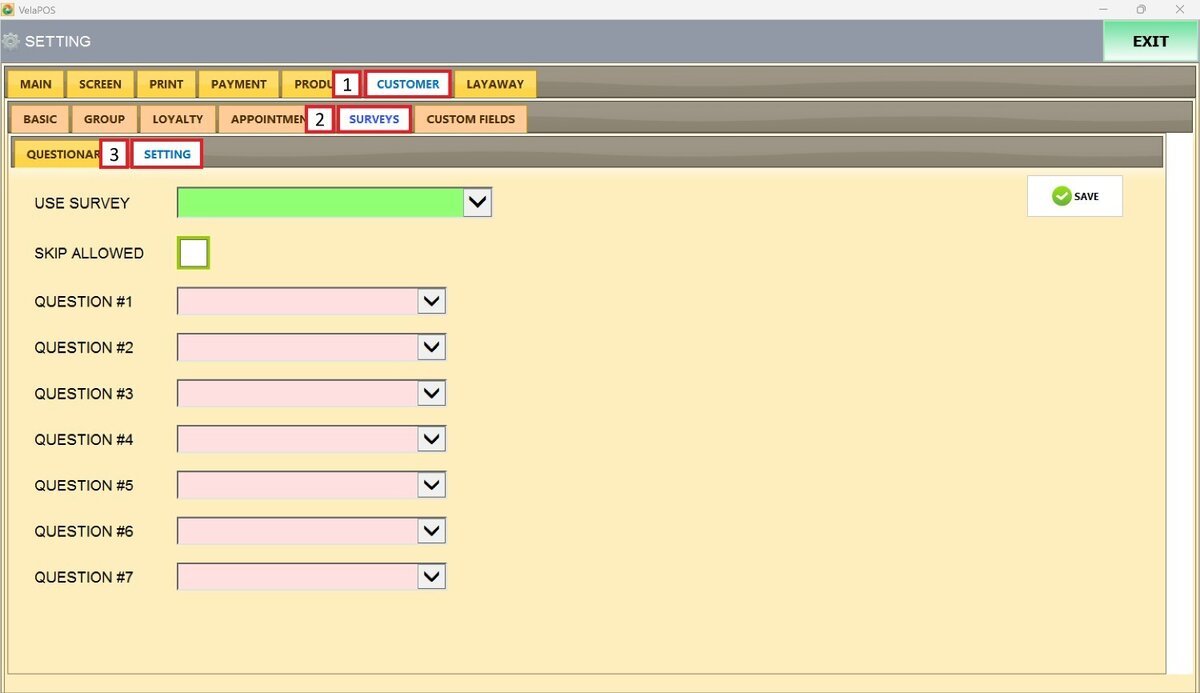The image size is (1200, 693).
Task: Open the QUESTION #2 combo box
Action: [x=431, y=347]
